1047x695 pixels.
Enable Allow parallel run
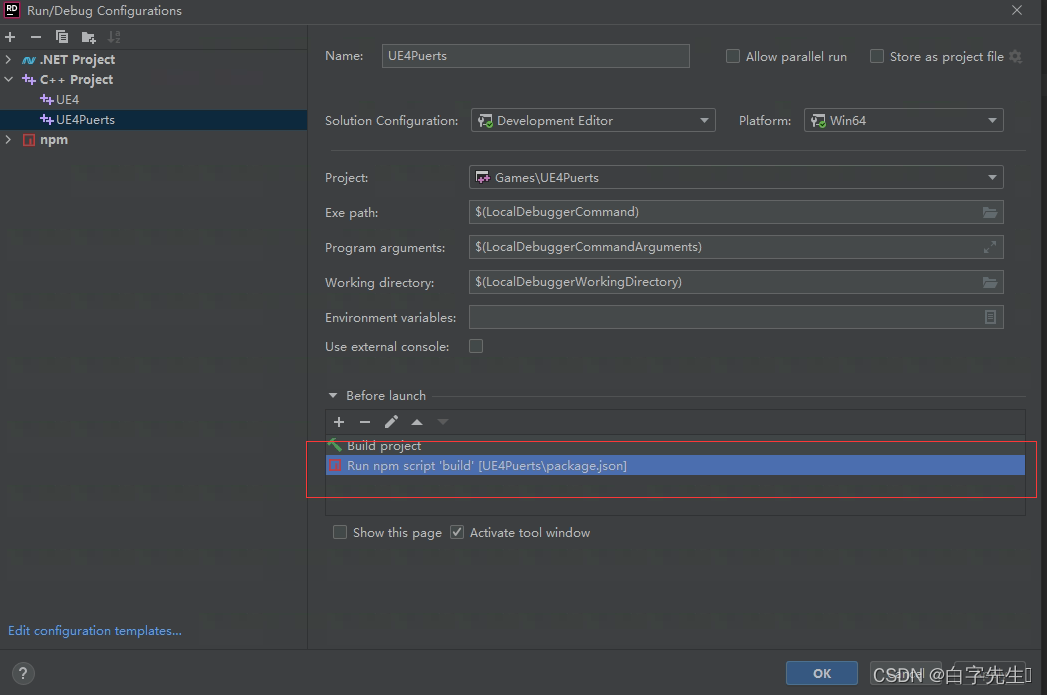point(732,56)
